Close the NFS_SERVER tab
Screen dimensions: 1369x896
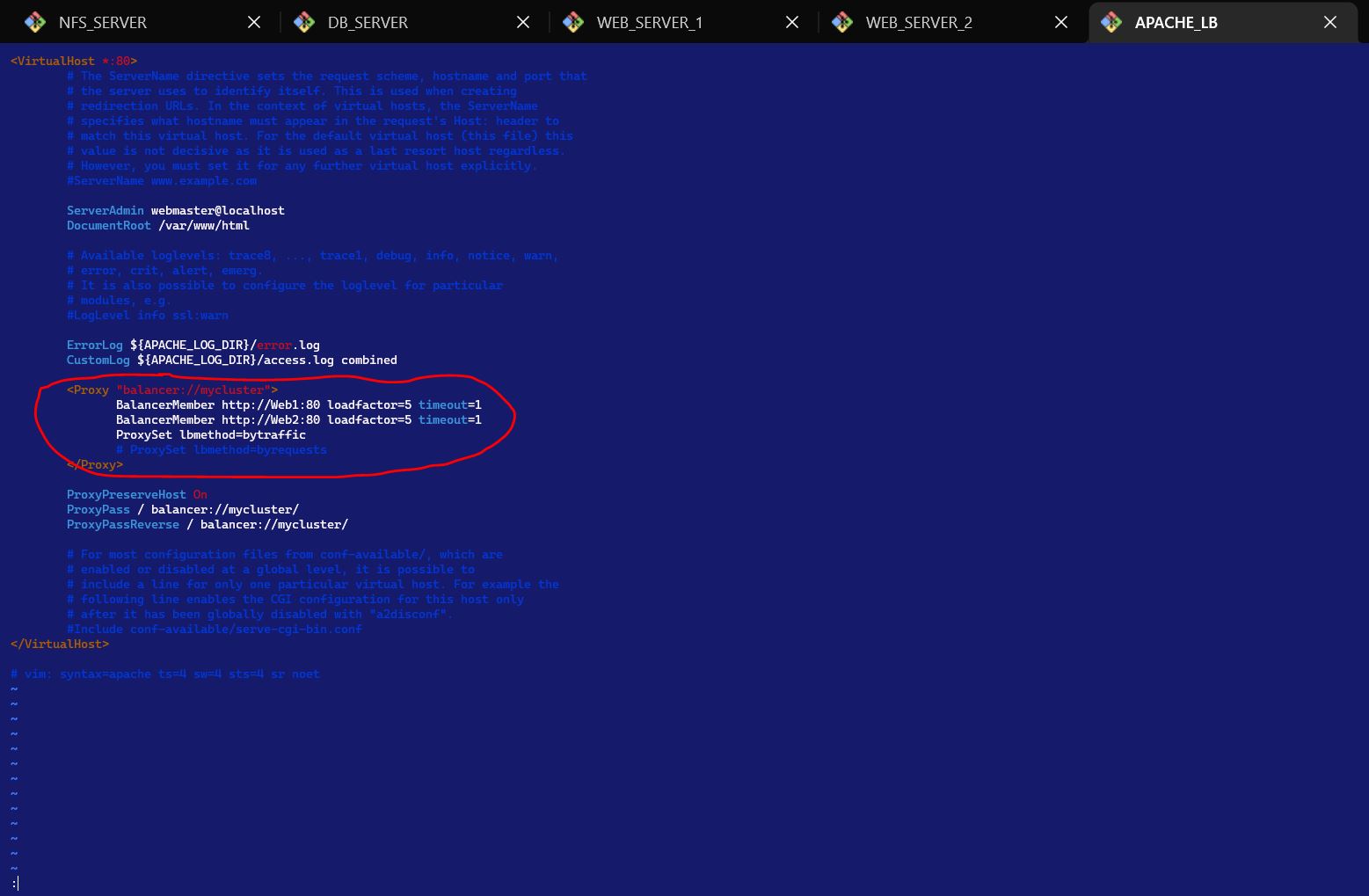pyautogui.click(x=254, y=22)
